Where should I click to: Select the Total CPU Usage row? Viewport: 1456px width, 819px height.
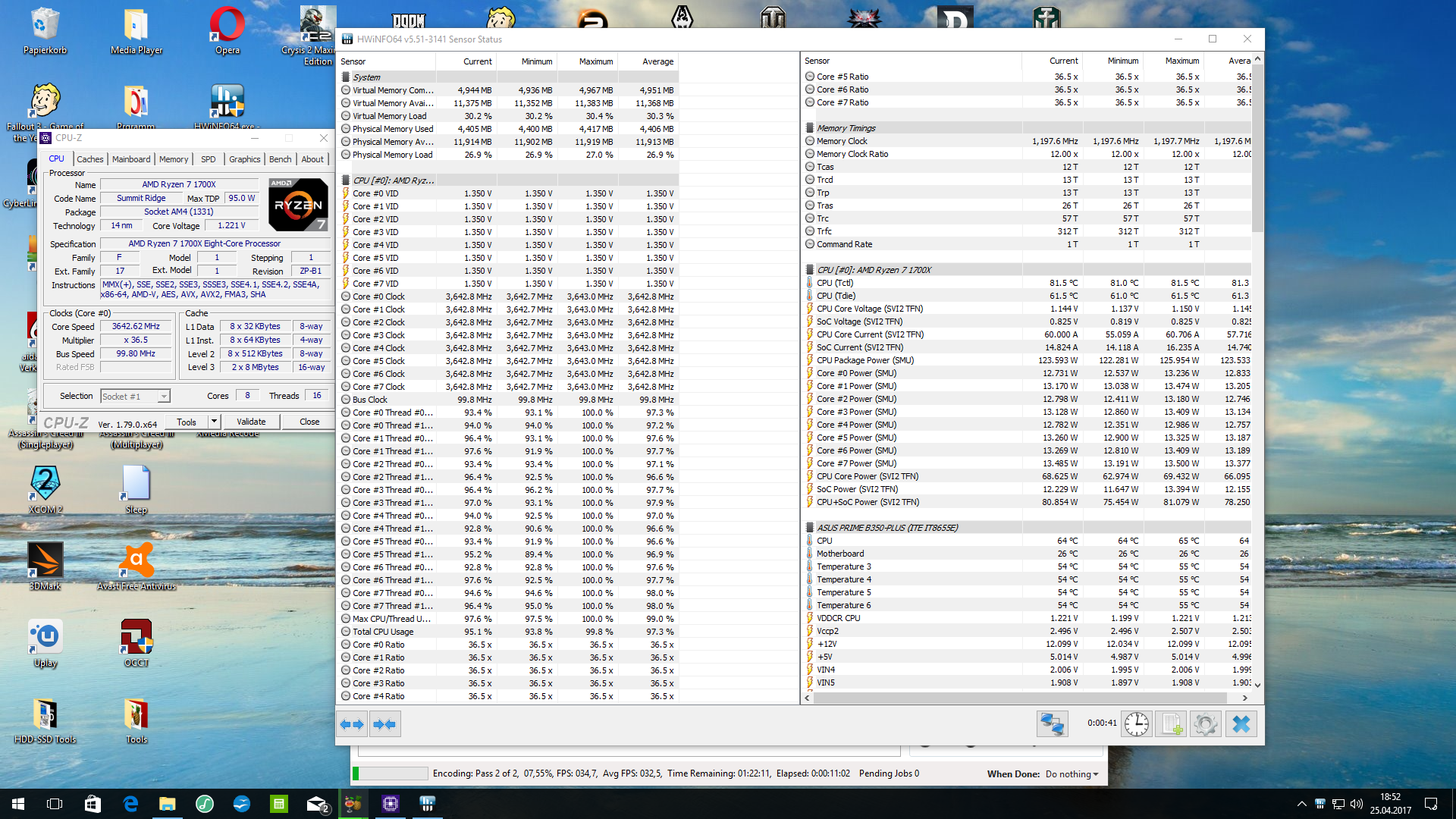point(508,632)
